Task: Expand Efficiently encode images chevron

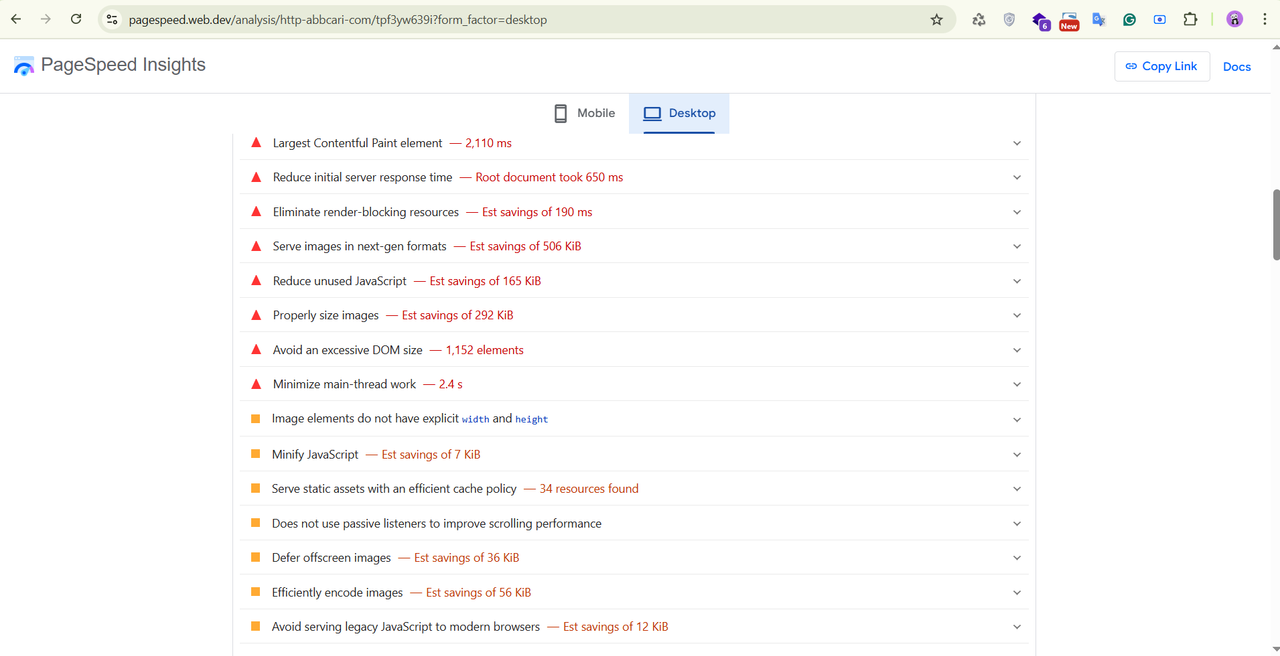Action: (1017, 592)
